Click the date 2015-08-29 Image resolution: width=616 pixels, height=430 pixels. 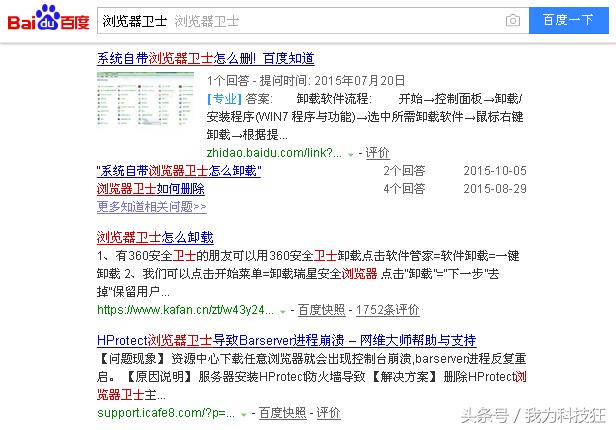click(495, 189)
